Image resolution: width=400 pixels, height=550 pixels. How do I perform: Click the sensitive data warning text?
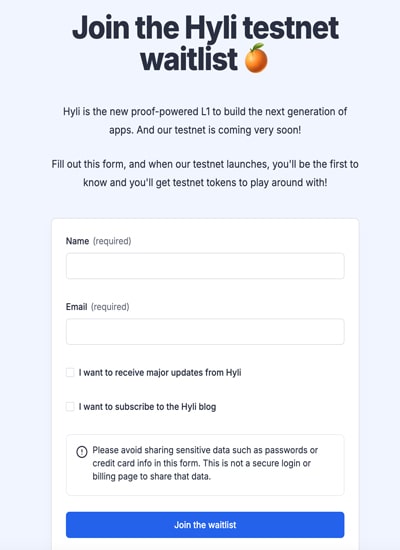click(205, 463)
